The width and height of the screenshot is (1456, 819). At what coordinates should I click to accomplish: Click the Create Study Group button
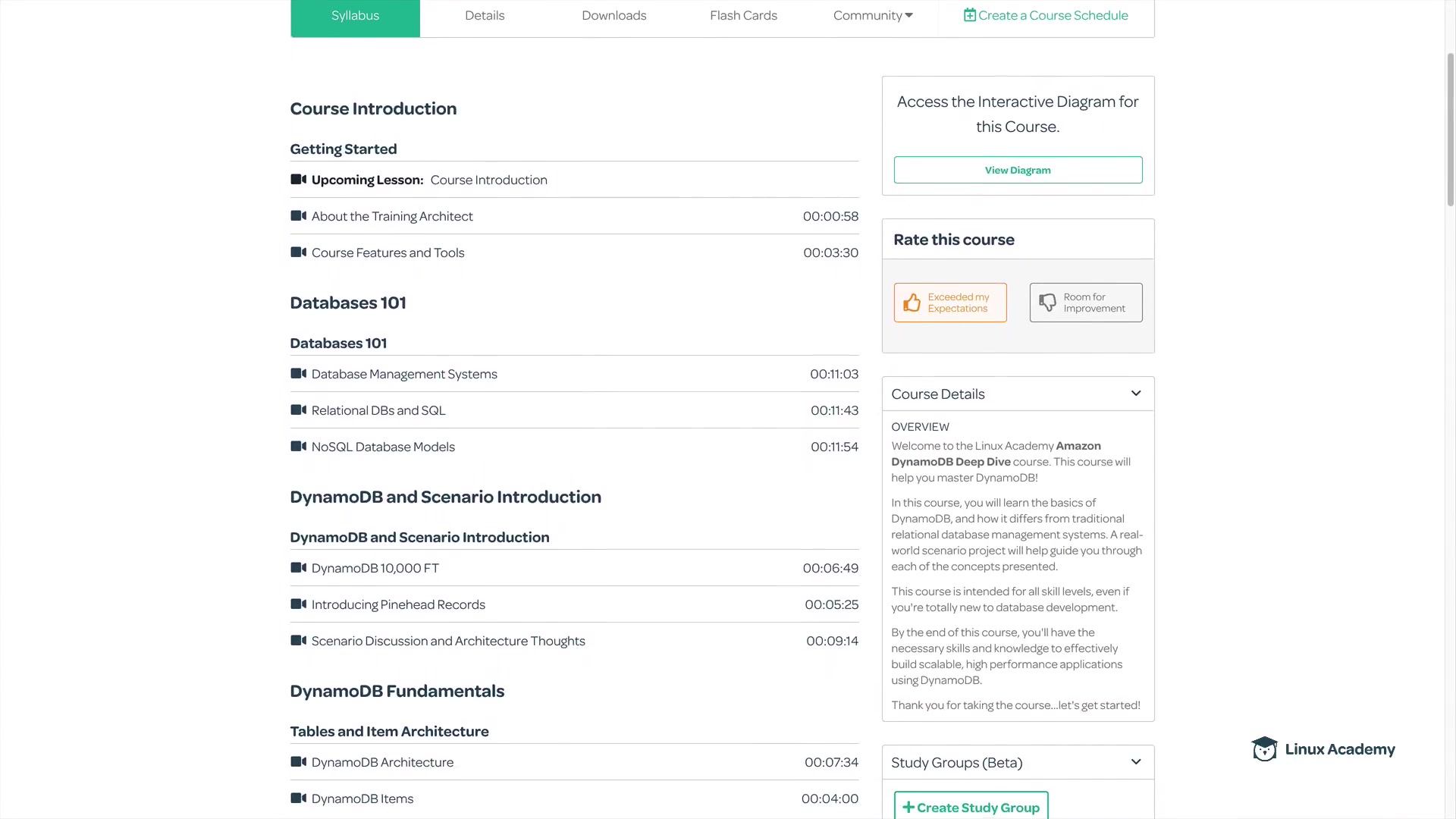(x=971, y=807)
